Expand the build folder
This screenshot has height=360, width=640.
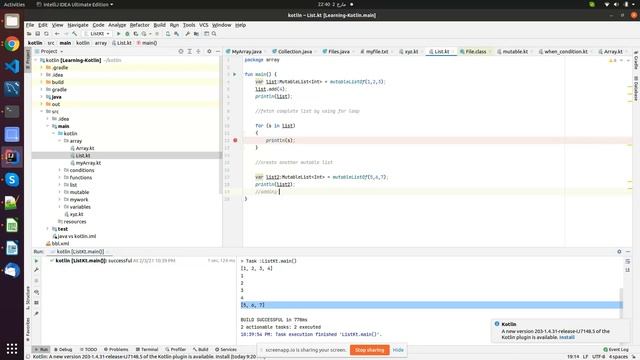point(41,82)
